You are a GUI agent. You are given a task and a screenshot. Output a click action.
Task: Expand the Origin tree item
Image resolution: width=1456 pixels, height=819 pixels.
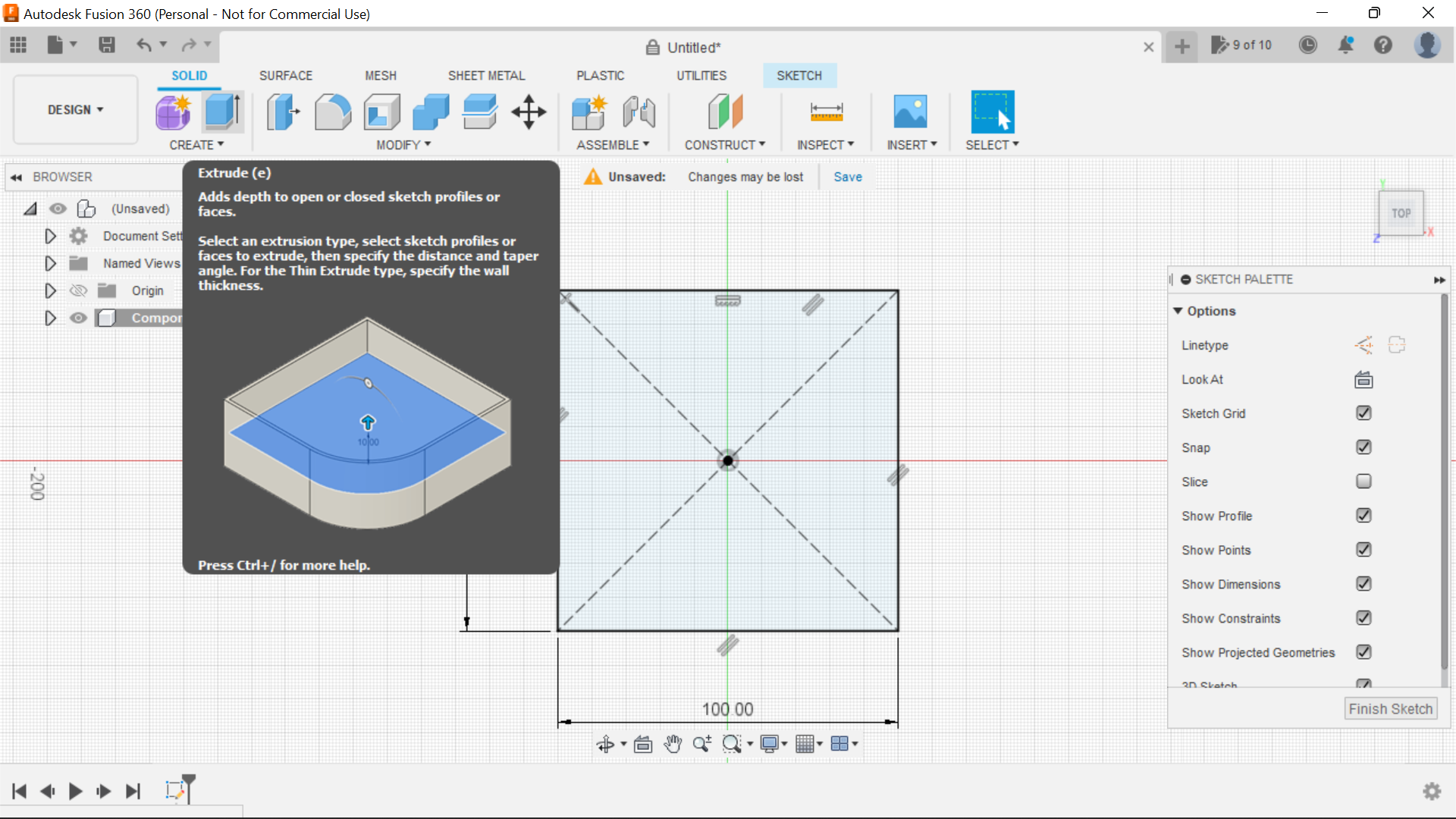click(x=50, y=290)
